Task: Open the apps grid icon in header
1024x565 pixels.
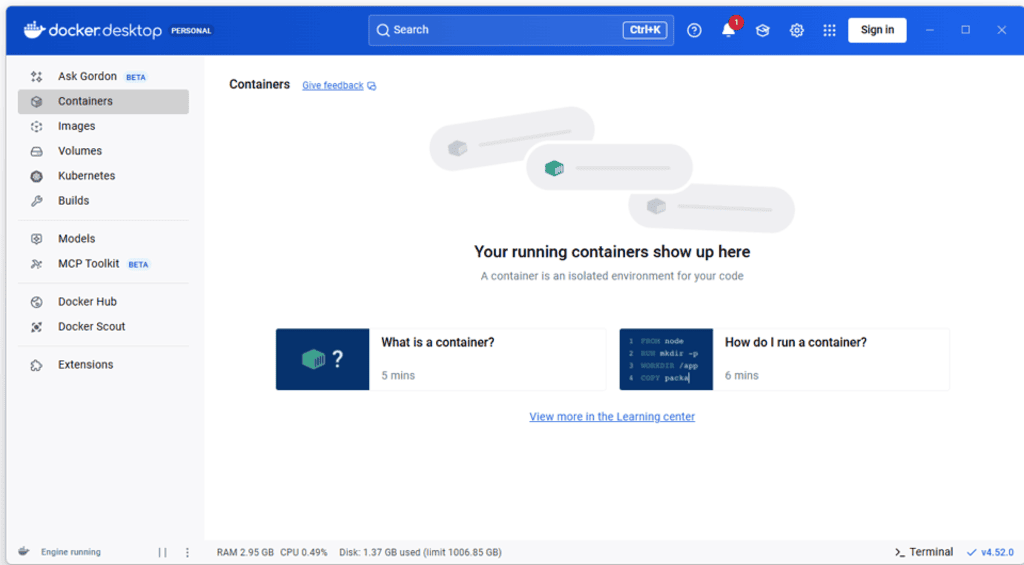Action: (829, 30)
